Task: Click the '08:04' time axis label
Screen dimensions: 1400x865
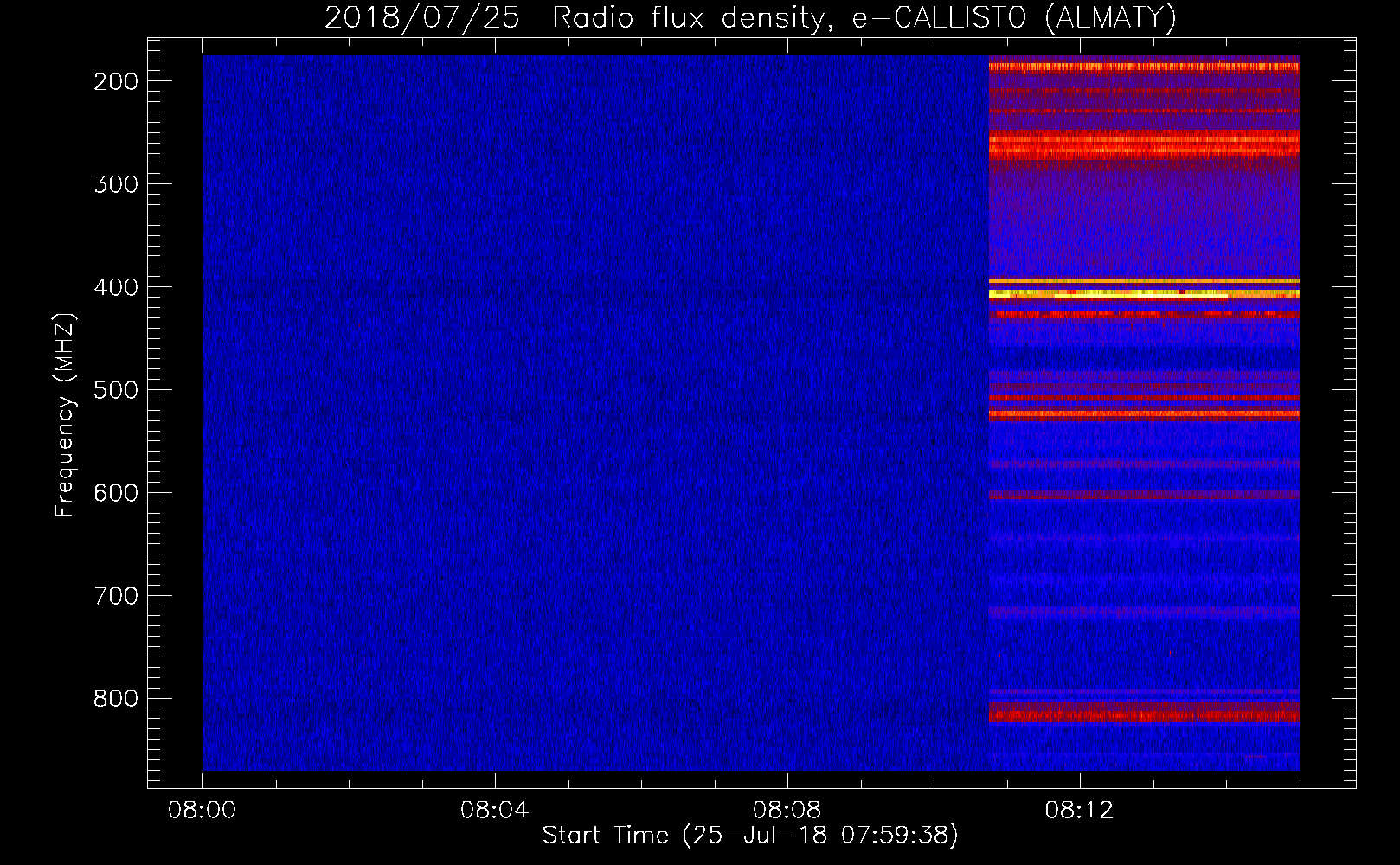Action: [x=494, y=811]
